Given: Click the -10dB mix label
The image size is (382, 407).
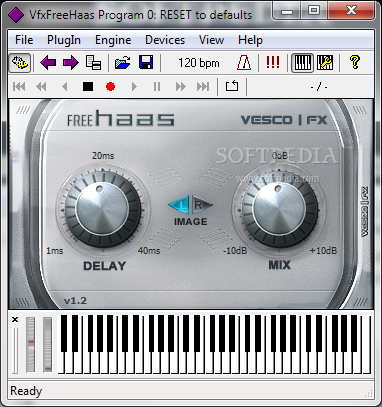Looking at the screenshot, I should coord(235,251).
